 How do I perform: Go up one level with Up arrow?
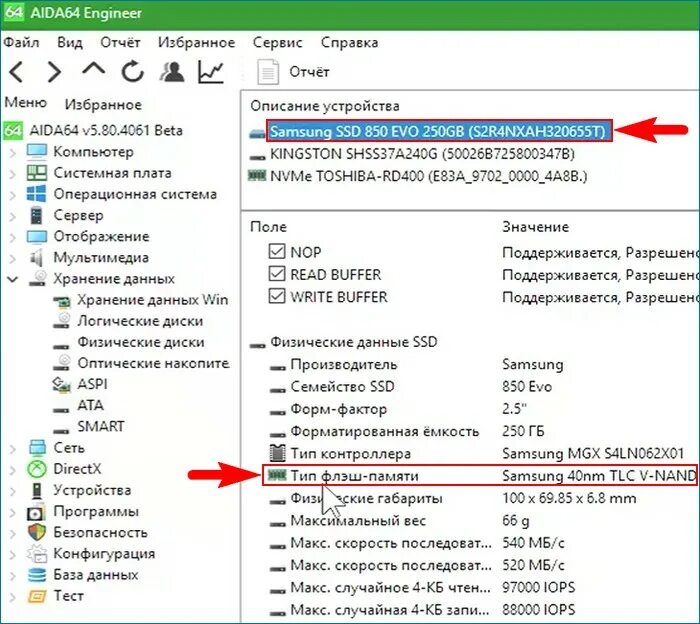pos(94,70)
